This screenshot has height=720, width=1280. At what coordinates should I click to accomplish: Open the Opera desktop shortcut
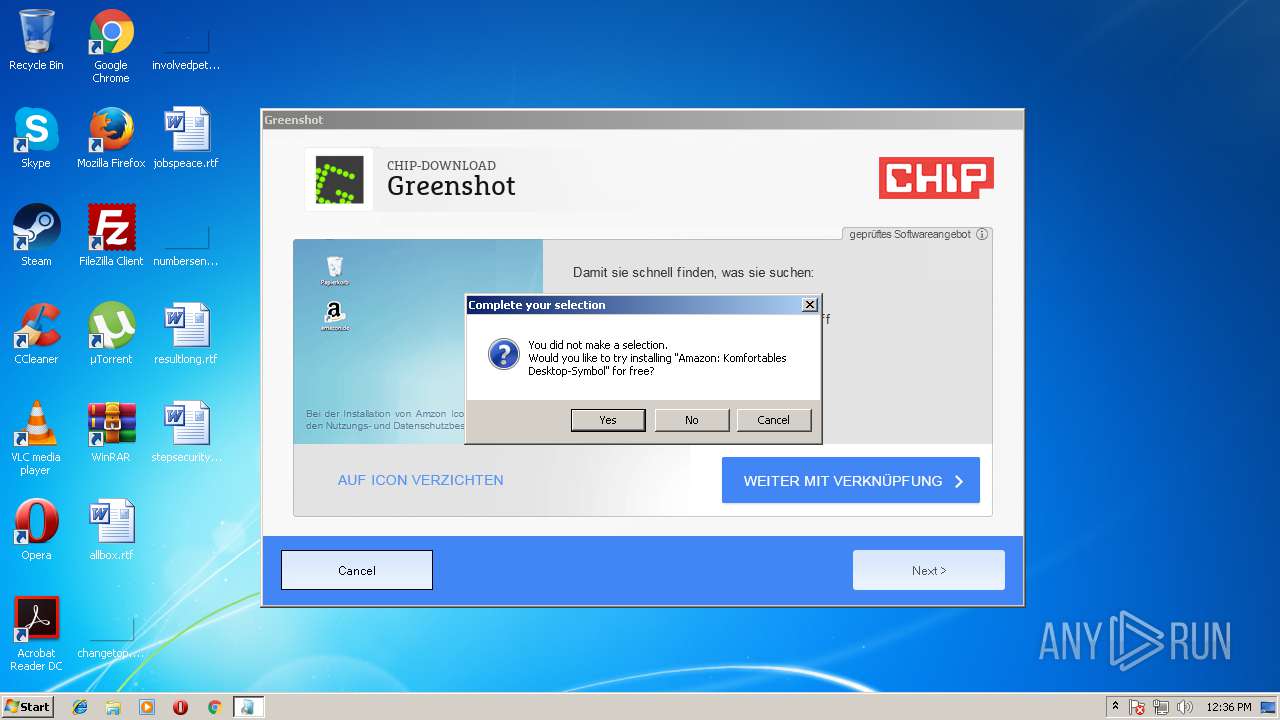click(36, 530)
